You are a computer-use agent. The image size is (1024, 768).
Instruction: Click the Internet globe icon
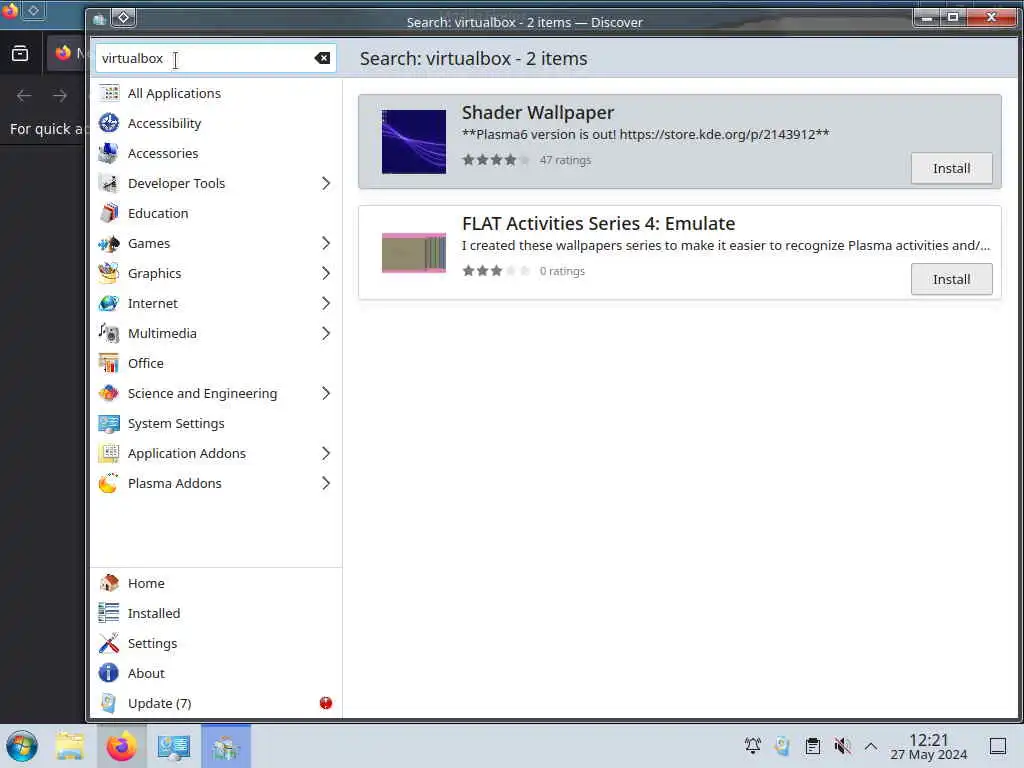click(109, 304)
